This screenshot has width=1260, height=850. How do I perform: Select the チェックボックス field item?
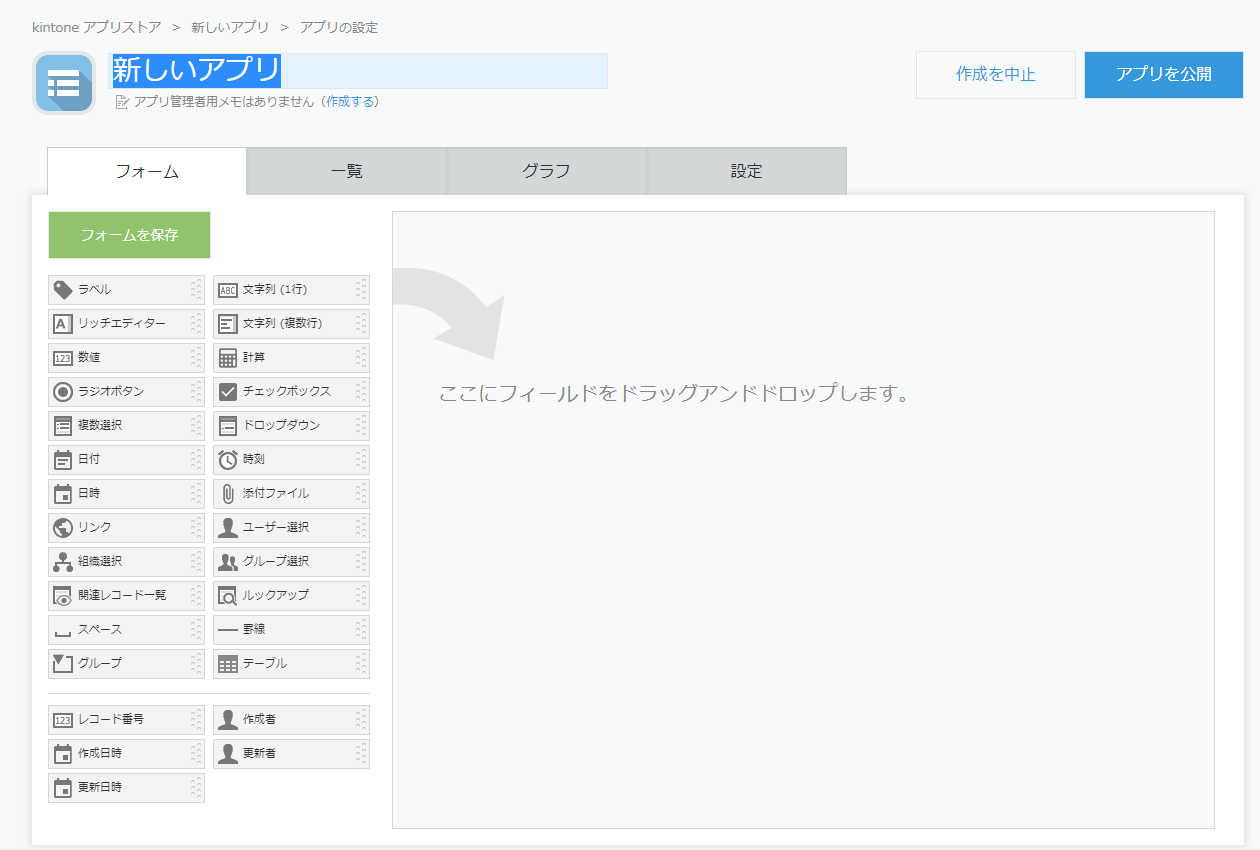coord(290,392)
